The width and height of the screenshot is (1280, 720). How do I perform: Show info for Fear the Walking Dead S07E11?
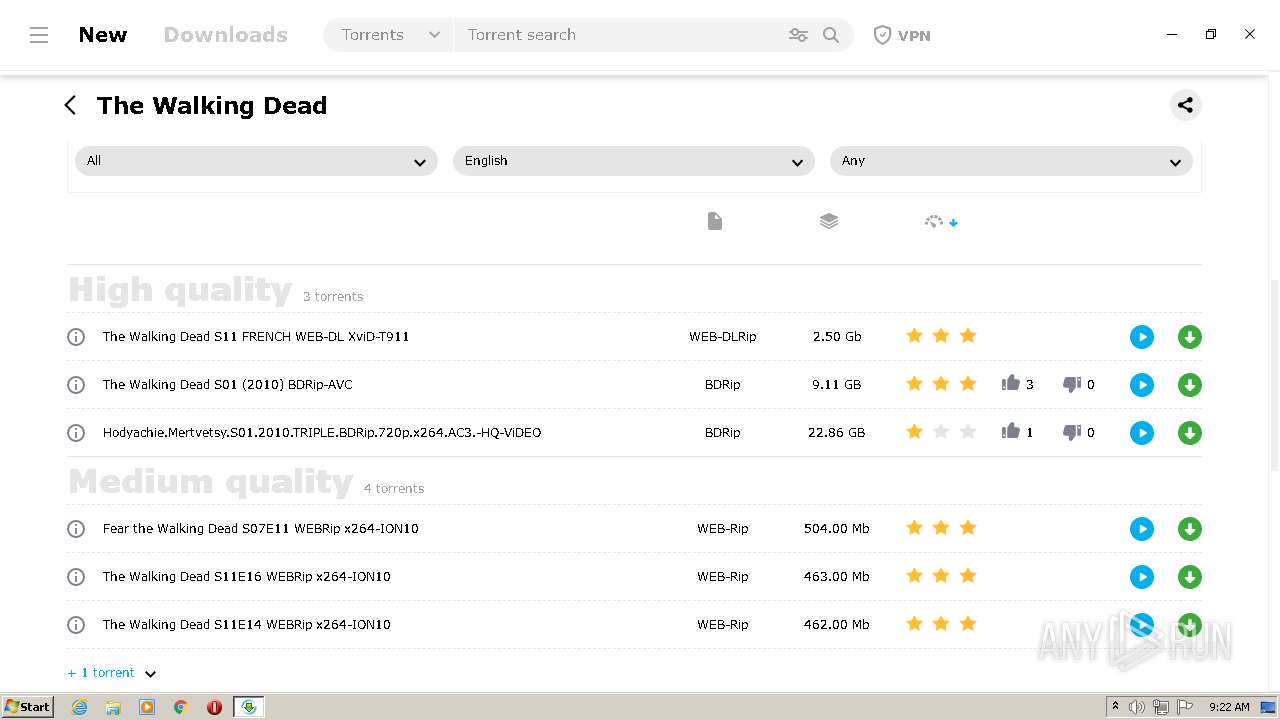pyautogui.click(x=76, y=529)
